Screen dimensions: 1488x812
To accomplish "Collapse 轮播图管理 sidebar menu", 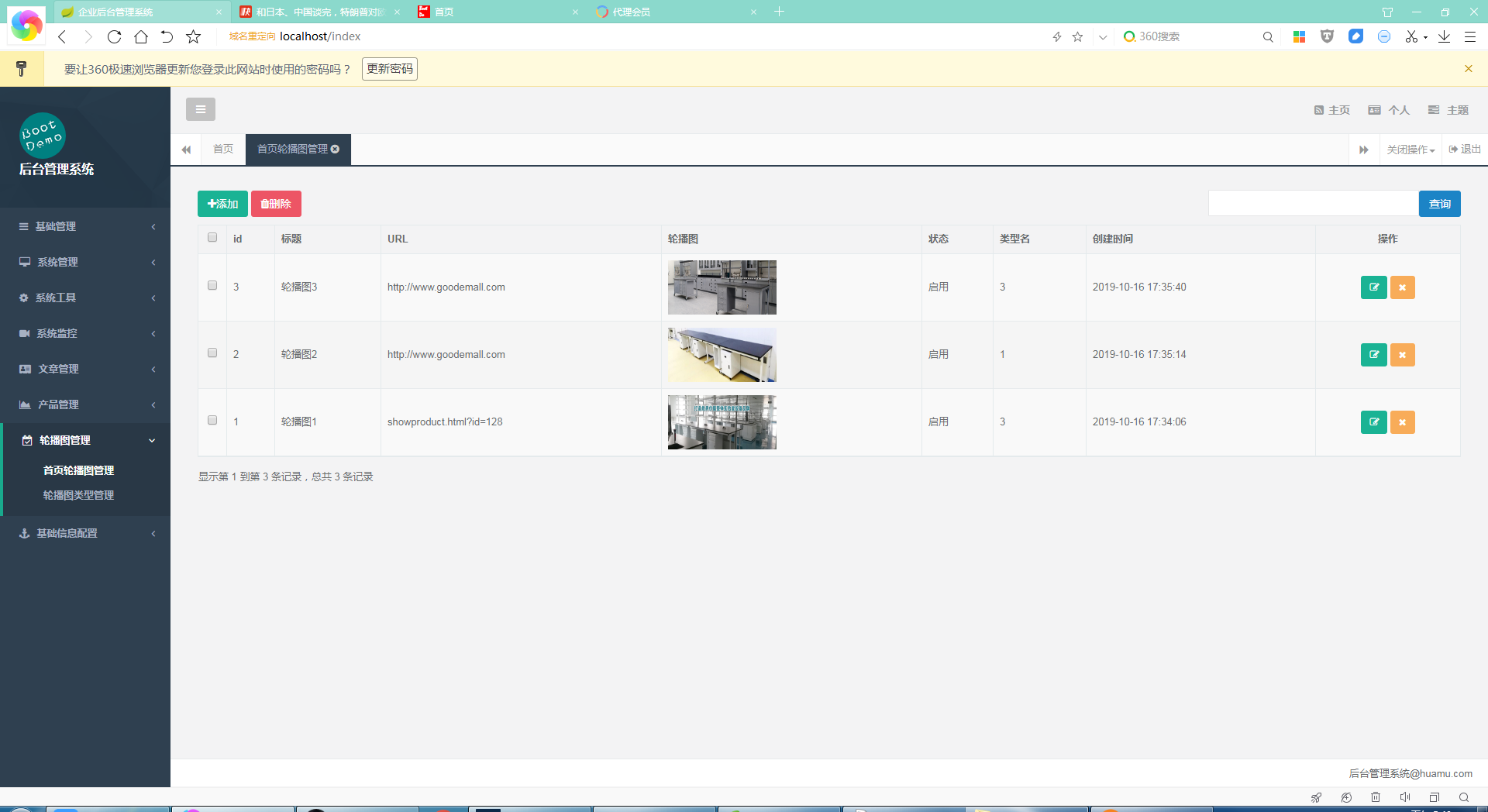I will coord(85,440).
